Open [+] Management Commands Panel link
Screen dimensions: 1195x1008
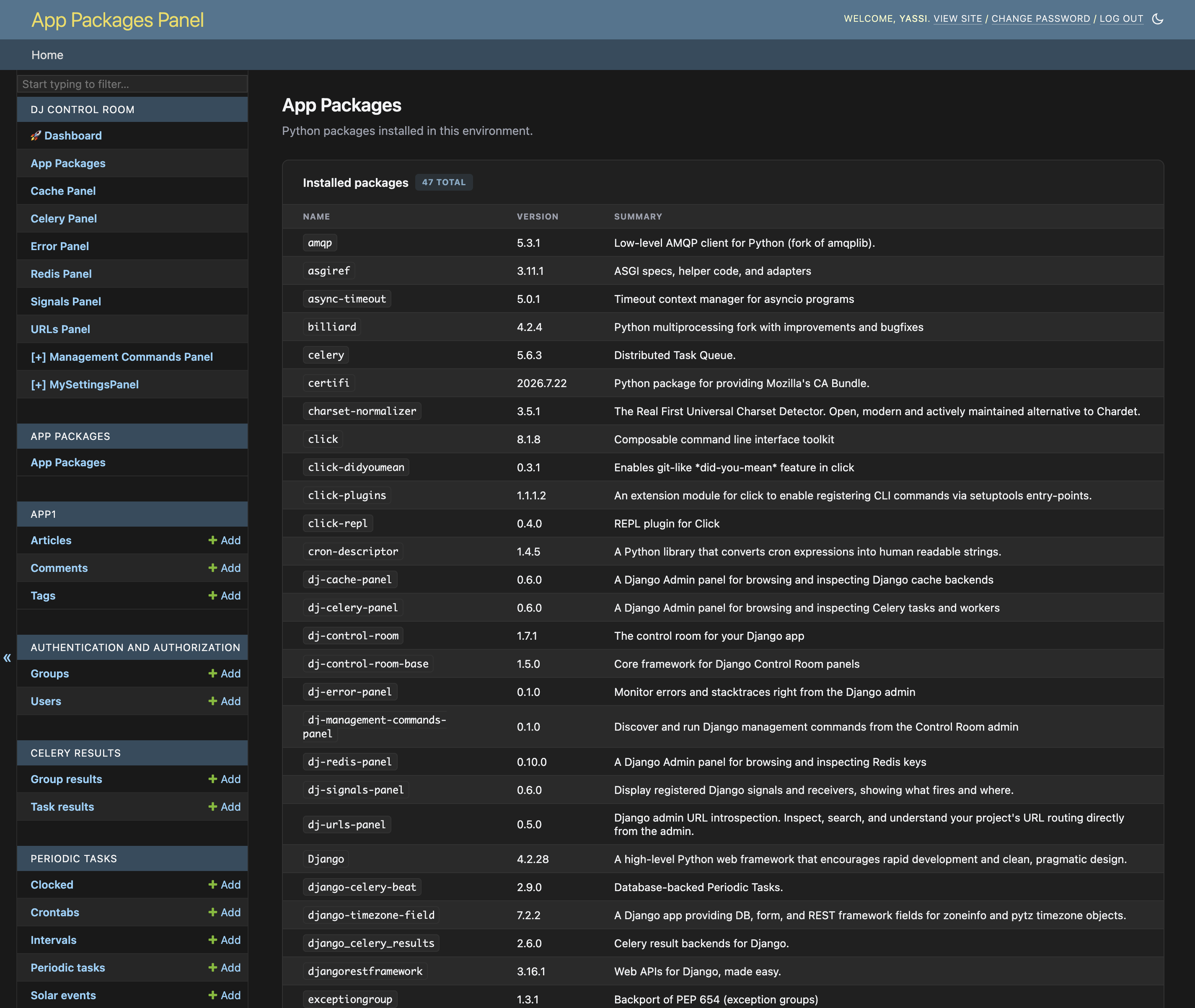122,357
